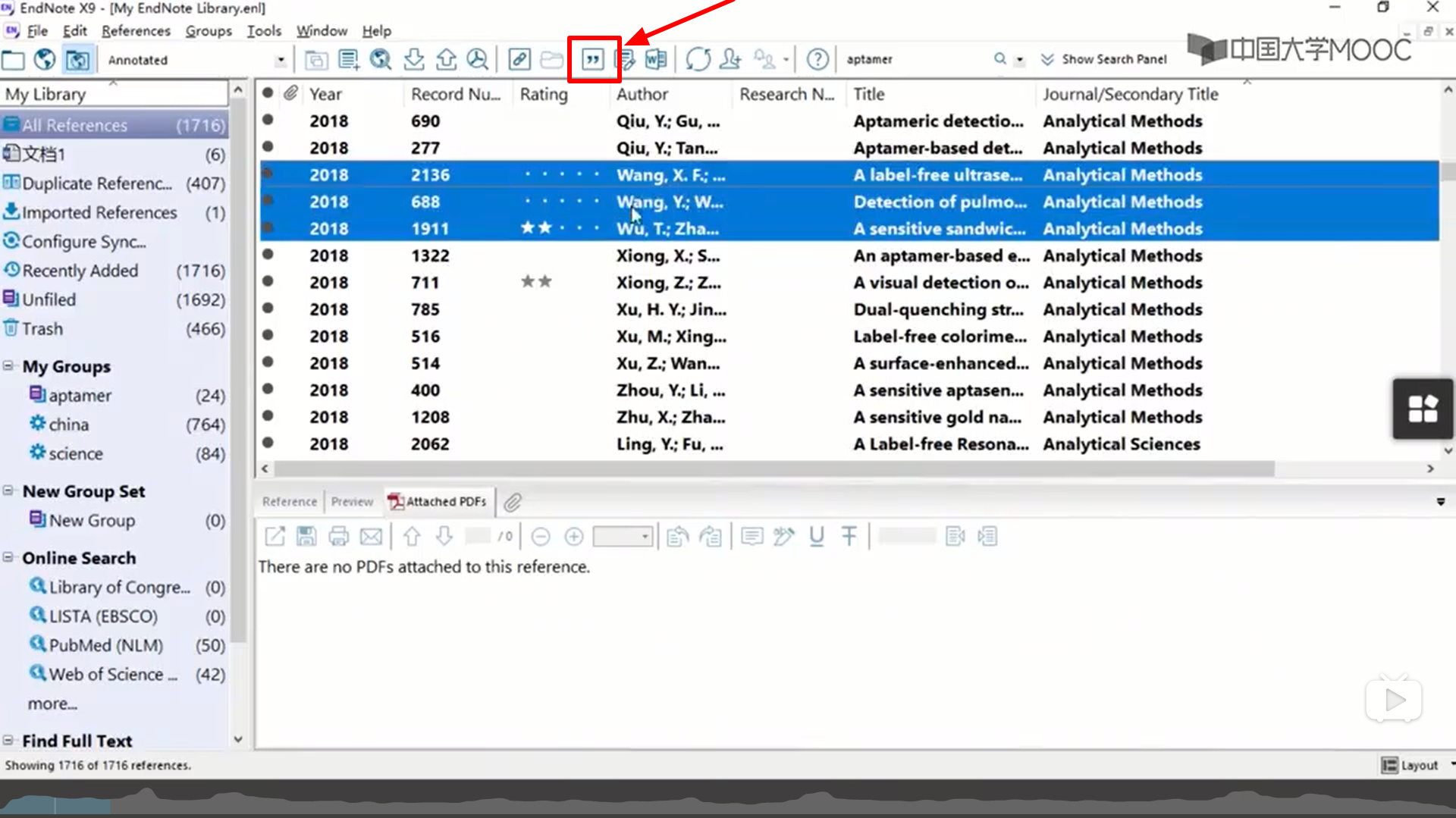Viewport: 1456px width, 818px height.
Task: Toggle read status dot for record 711
Action: (268, 281)
